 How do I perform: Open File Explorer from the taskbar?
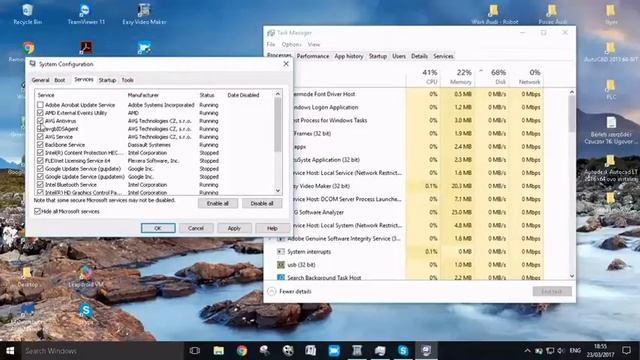(218, 351)
